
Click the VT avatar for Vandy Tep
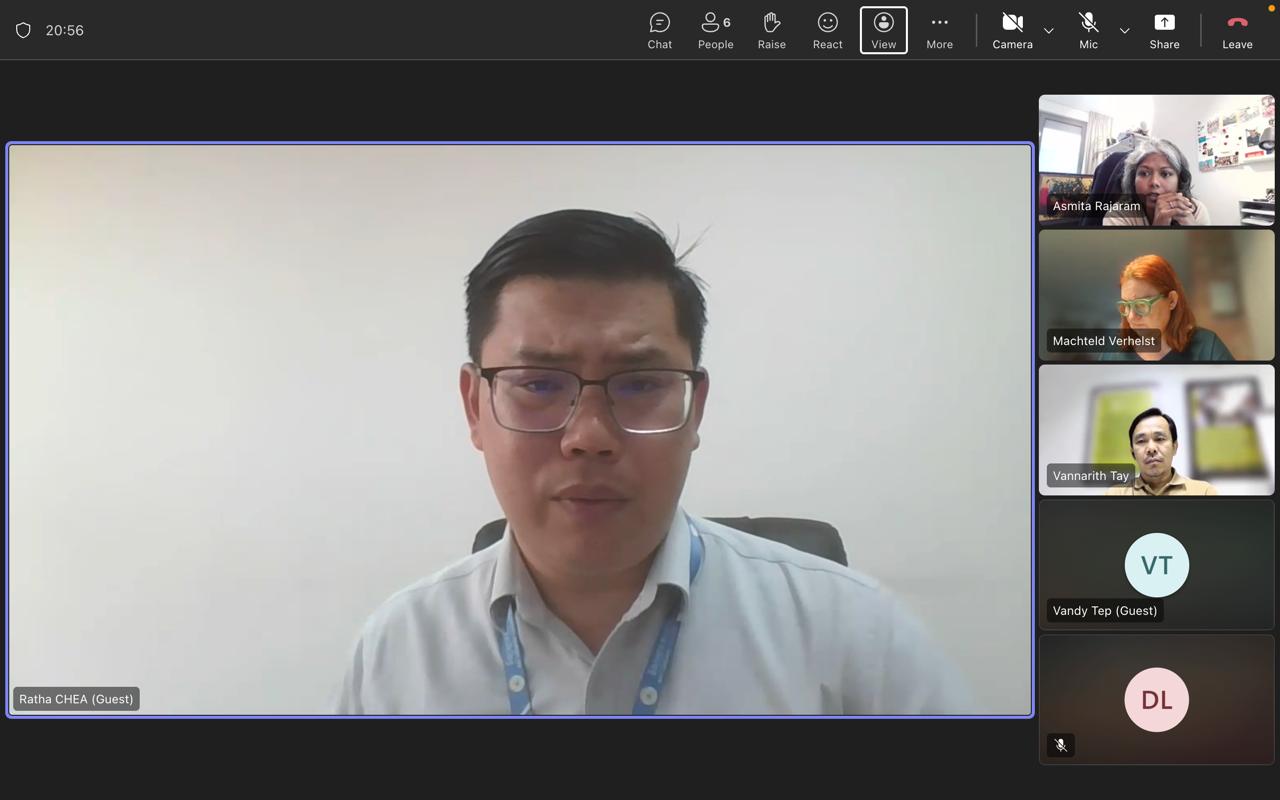pyautogui.click(x=1156, y=565)
